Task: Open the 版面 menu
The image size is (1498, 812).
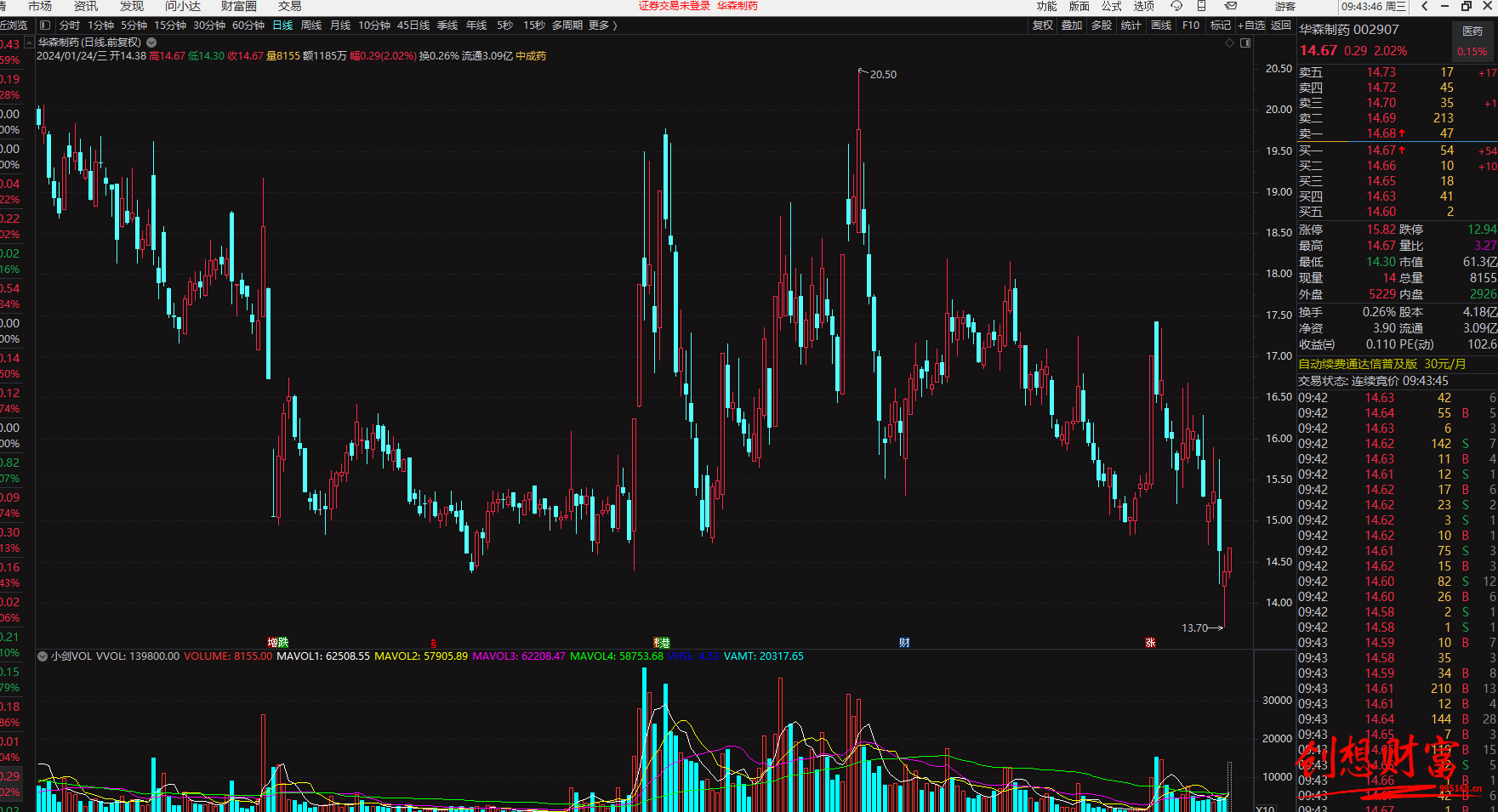Action: click(1079, 6)
